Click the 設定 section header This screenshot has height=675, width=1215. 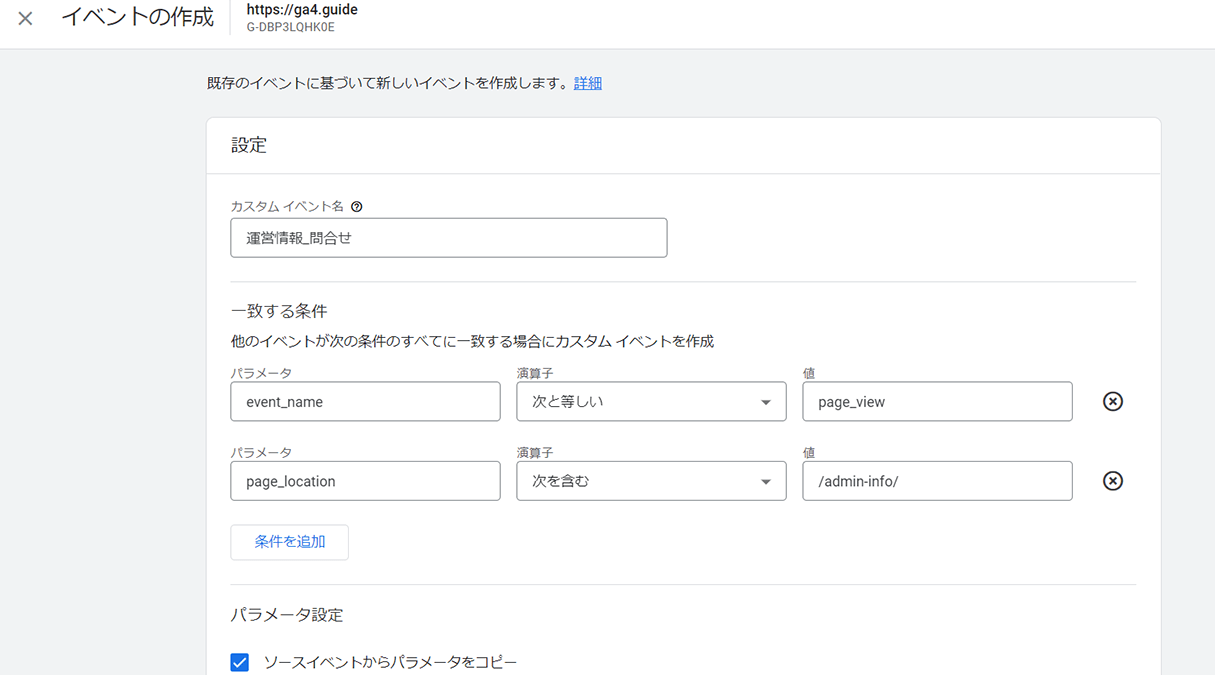click(248, 145)
